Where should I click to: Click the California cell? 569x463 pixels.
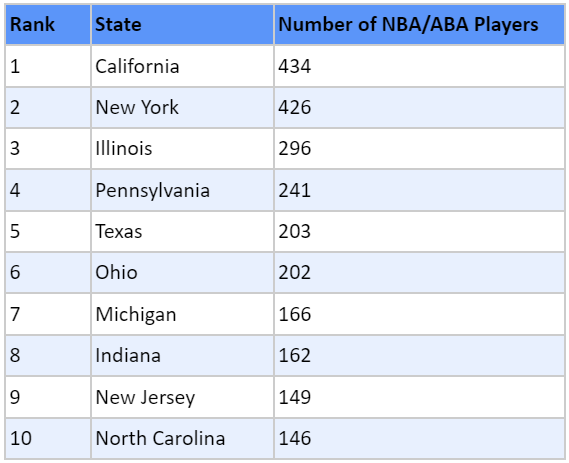pyautogui.click(x=183, y=66)
